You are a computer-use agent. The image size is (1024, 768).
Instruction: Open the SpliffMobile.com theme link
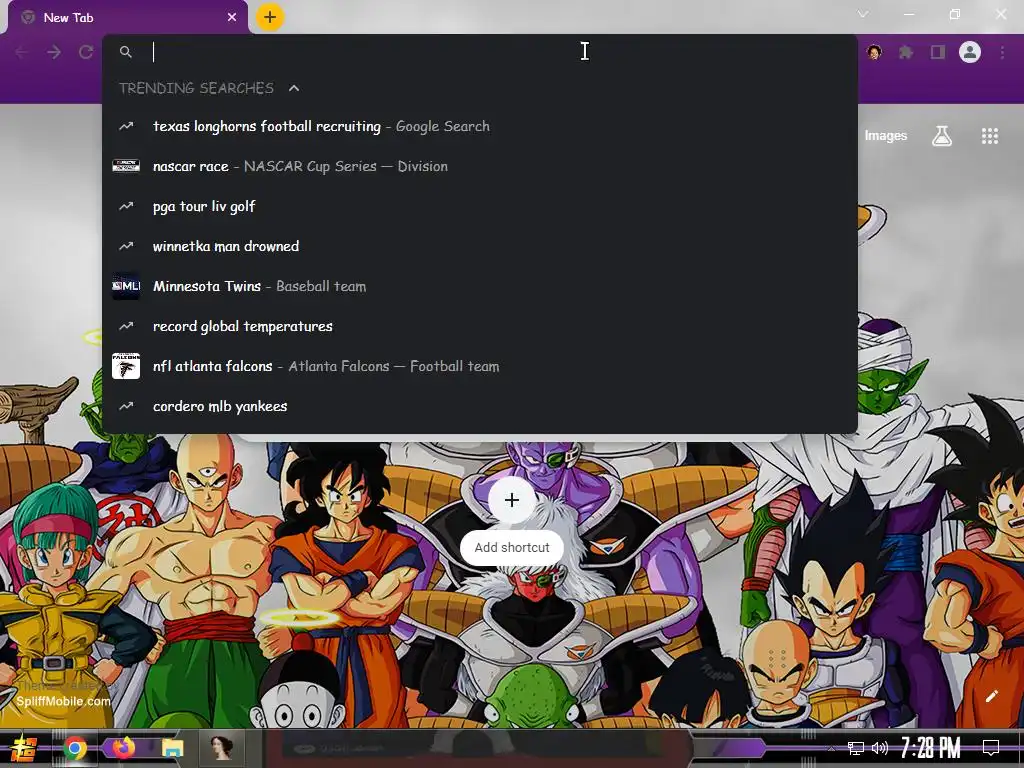[x=63, y=701]
